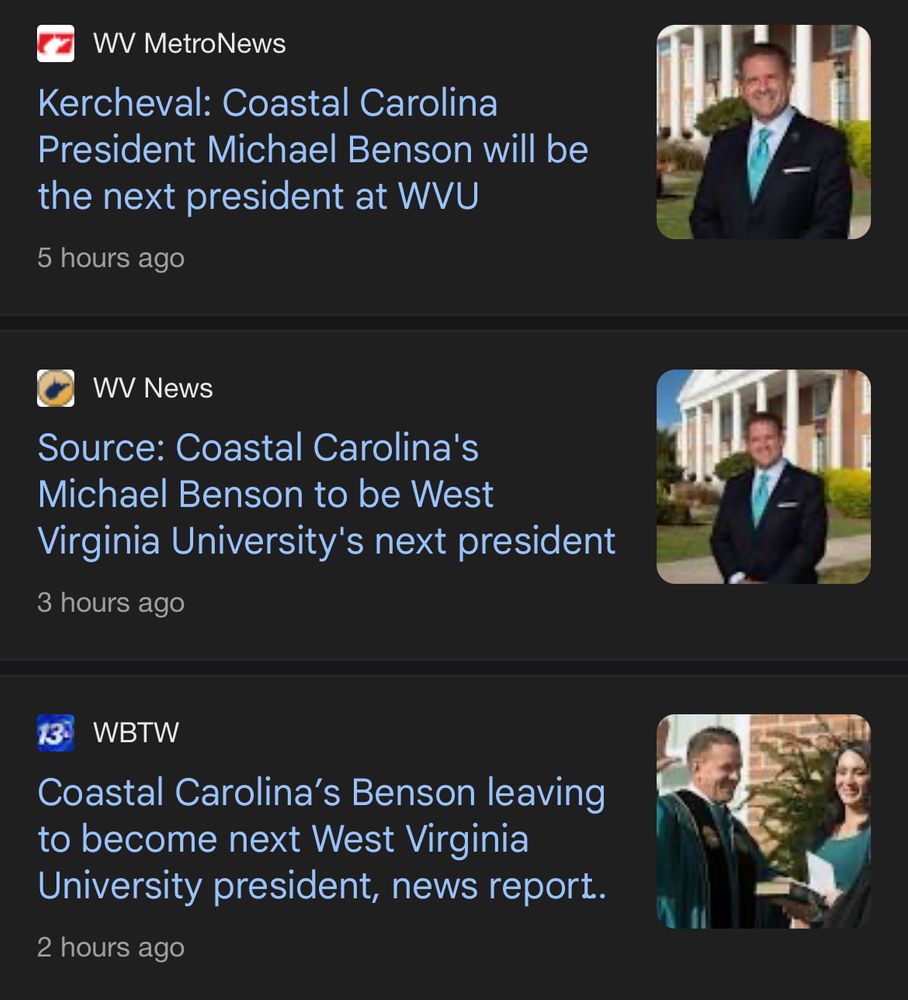Select the WBTW article thumbnail
Image resolution: width=908 pixels, height=1000 pixels.
tap(763, 821)
